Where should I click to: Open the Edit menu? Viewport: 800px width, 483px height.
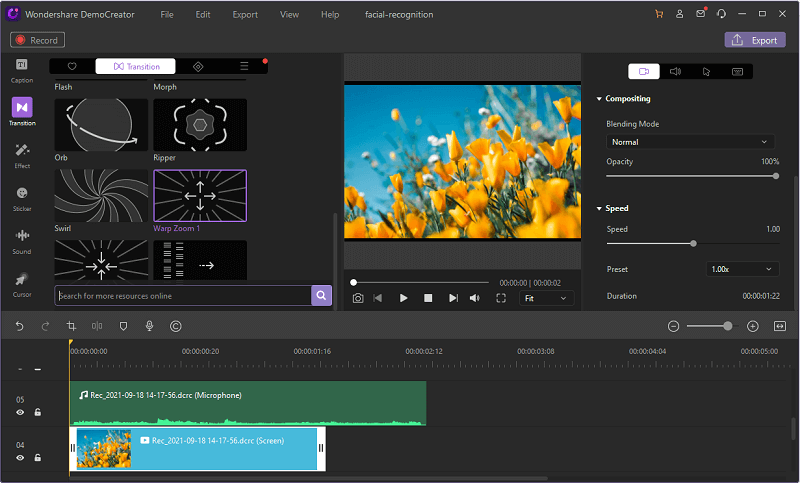tap(203, 14)
